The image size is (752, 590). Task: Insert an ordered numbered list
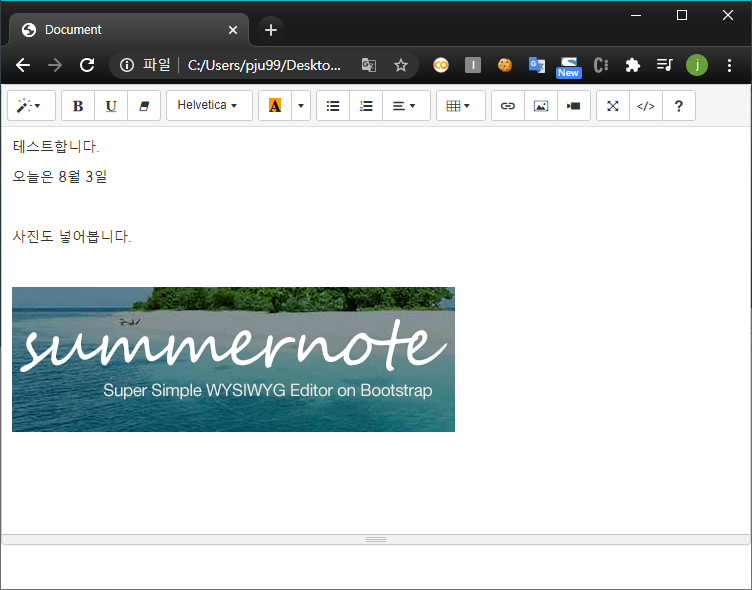(366, 106)
